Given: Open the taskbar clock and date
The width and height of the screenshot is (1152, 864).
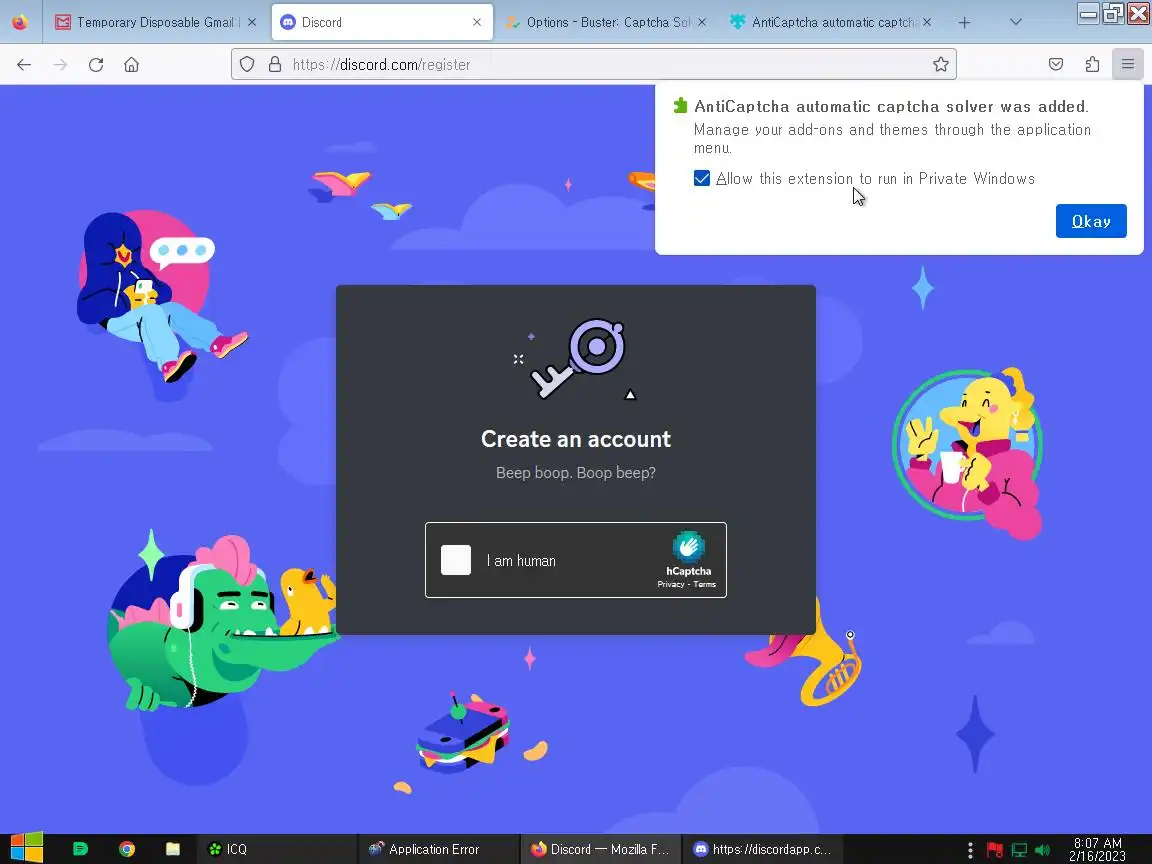Looking at the screenshot, I should point(1098,849).
